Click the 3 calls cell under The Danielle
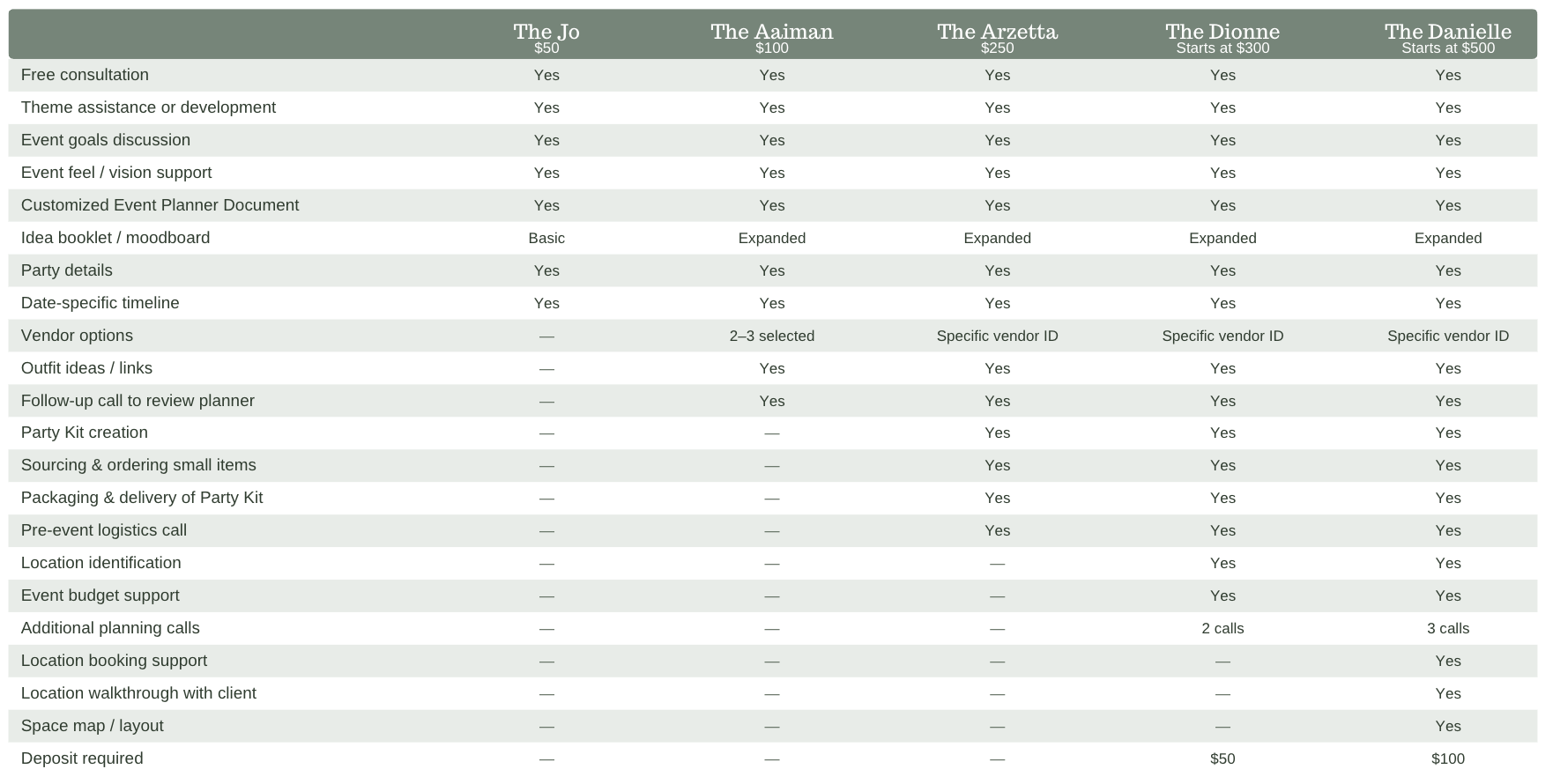Screen dimensions: 1553x784 1448,628
